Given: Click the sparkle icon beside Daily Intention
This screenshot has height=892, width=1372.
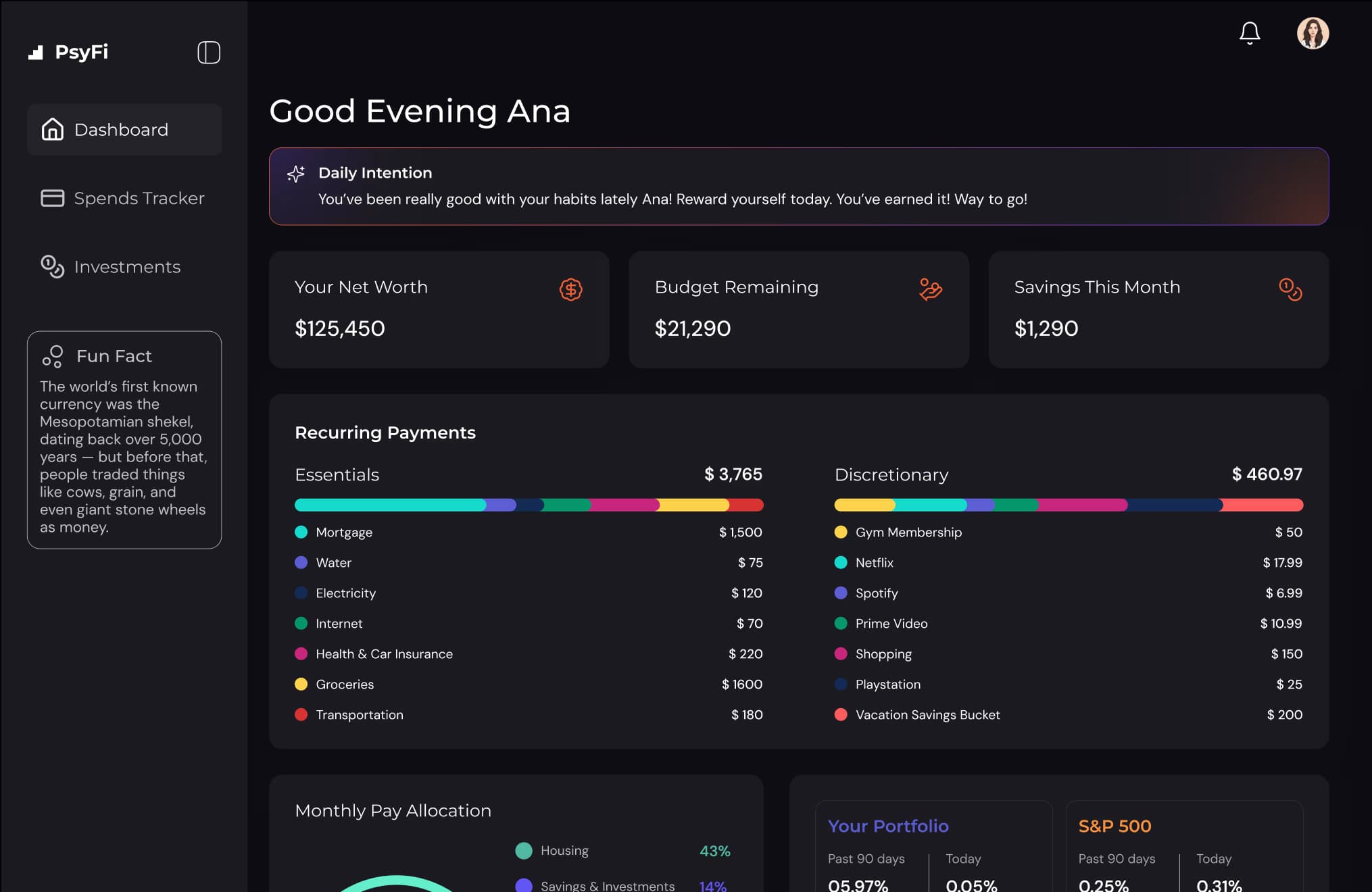Looking at the screenshot, I should coord(295,174).
